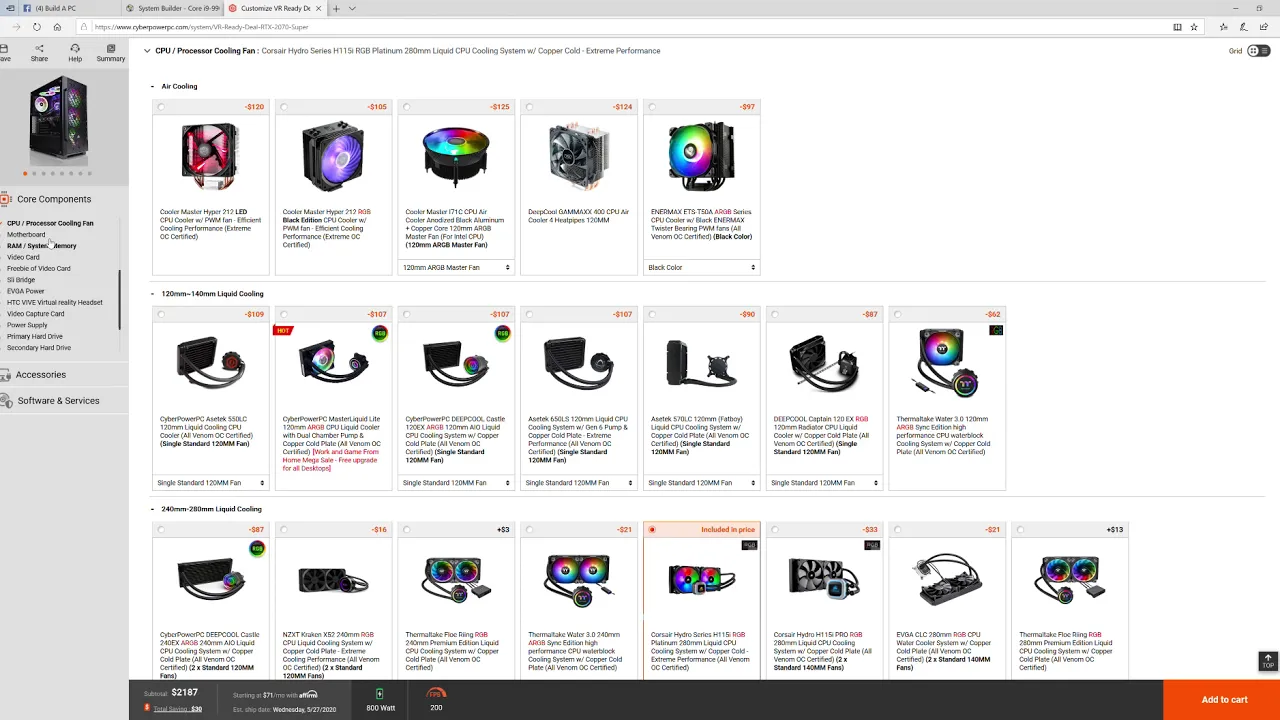Viewport: 1280px width, 720px height.
Task: Go to browser home page icon
Action: tap(57, 27)
